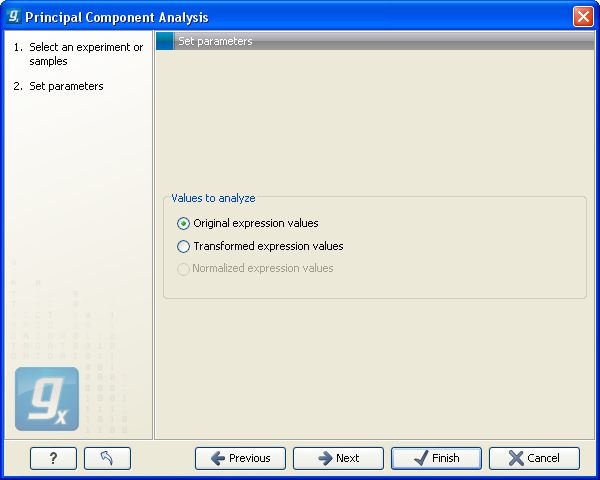
Task: Click the question-mark help button
Action: [53, 458]
